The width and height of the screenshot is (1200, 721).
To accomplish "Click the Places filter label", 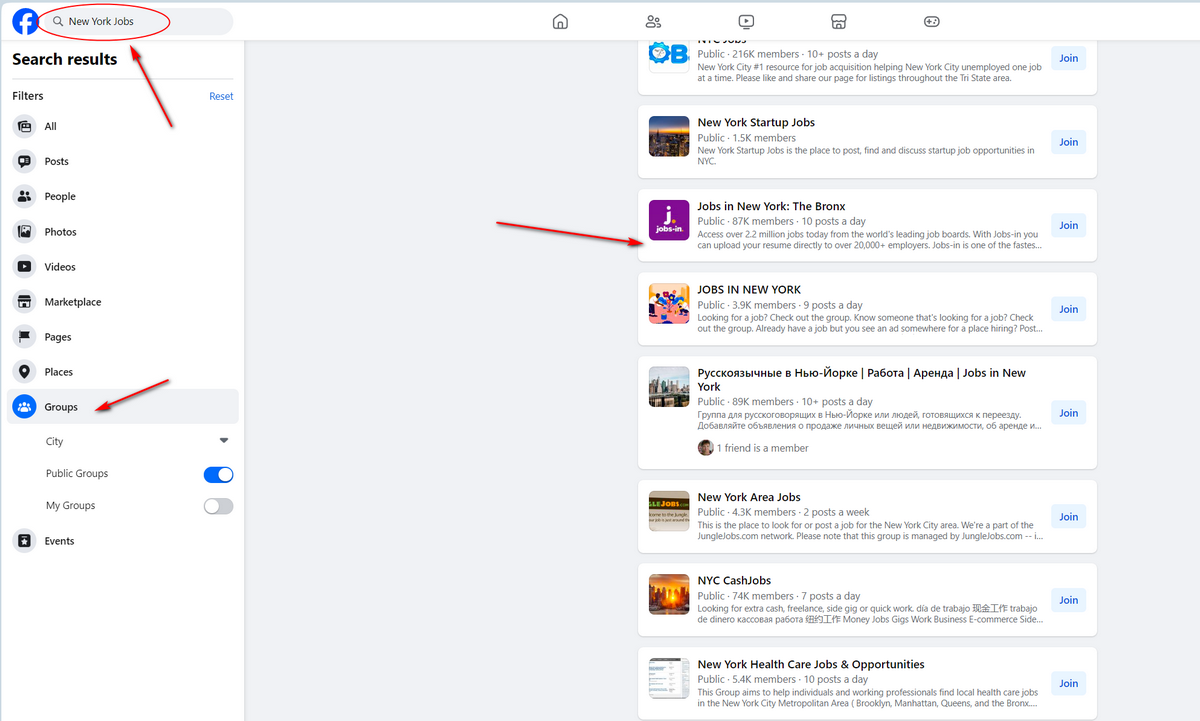I will point(59,372).
